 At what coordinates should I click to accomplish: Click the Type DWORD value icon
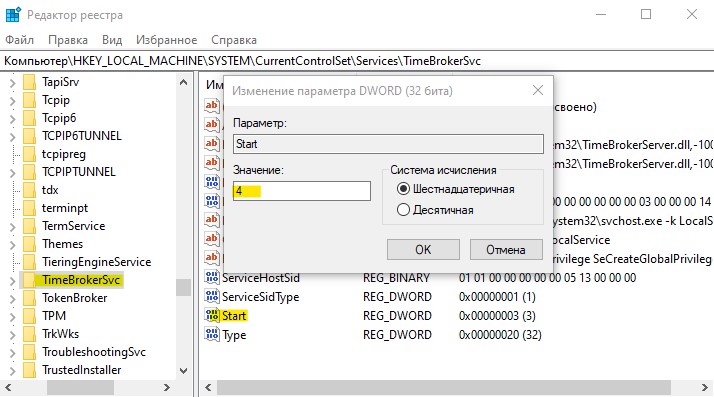212,334
